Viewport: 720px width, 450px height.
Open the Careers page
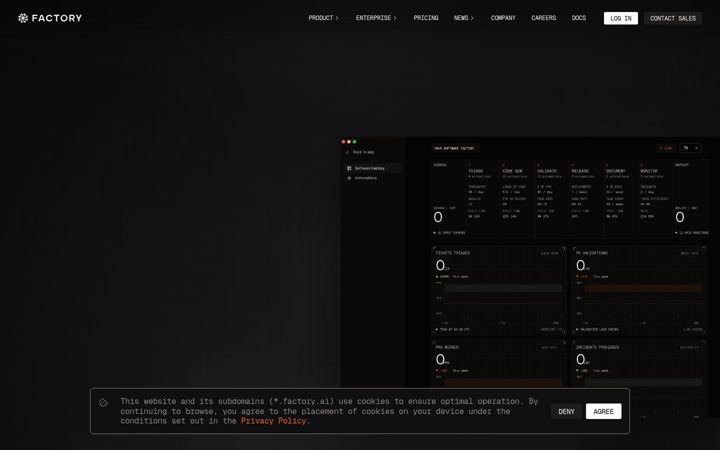click(544, 18)
